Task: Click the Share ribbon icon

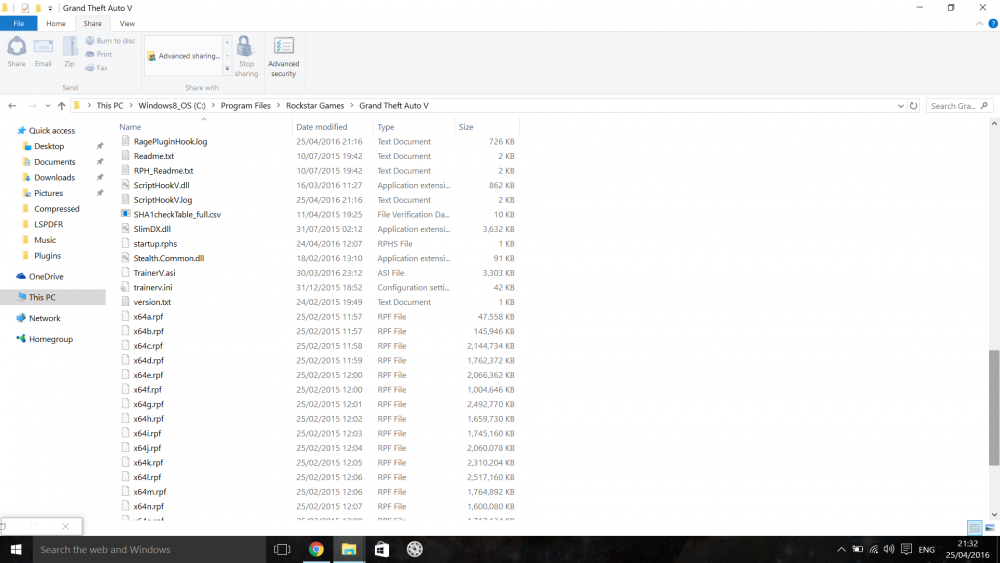Action: coord(17,52)
